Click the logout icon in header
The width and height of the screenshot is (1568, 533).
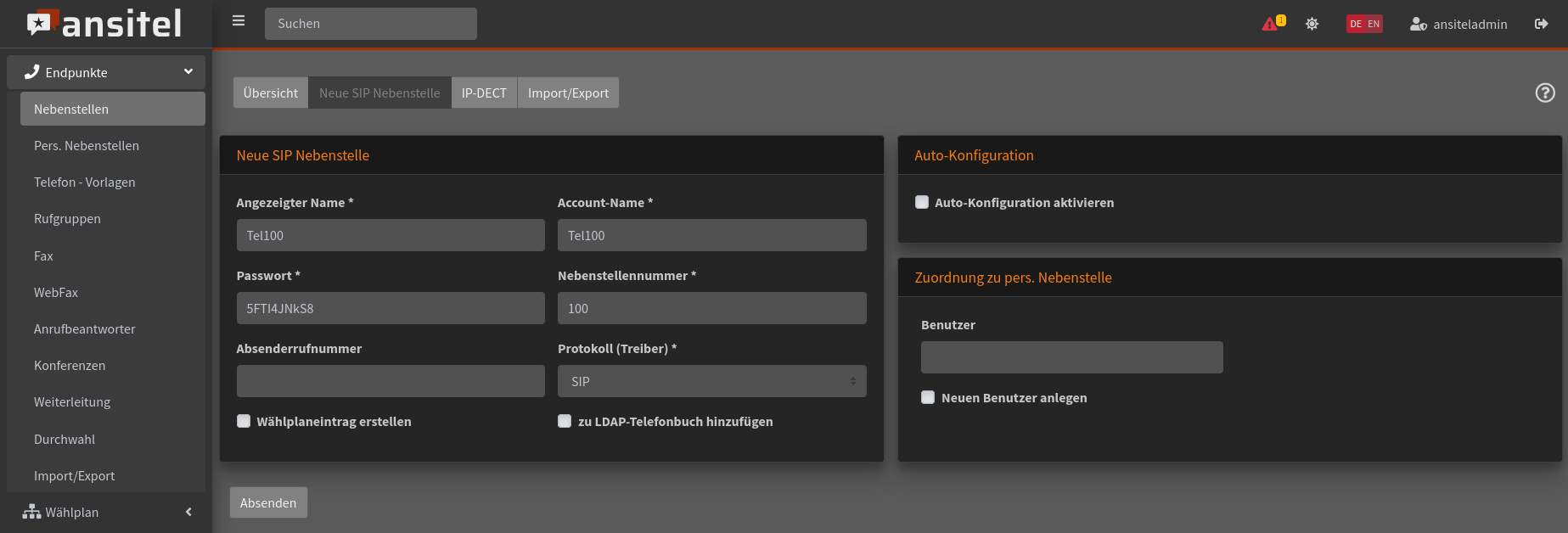pos(1541,24)
